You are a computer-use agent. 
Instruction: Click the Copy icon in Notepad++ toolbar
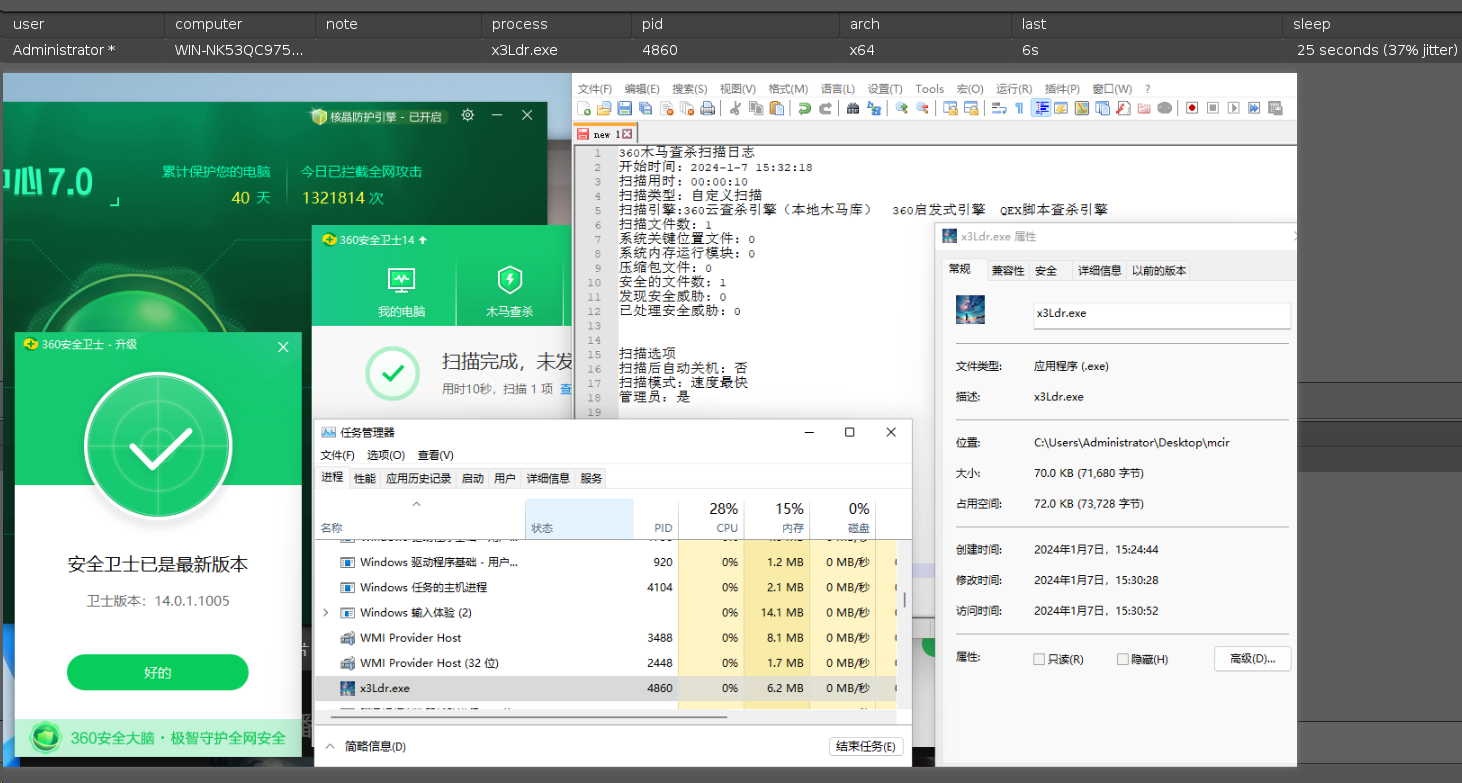(x=756, y=108)
